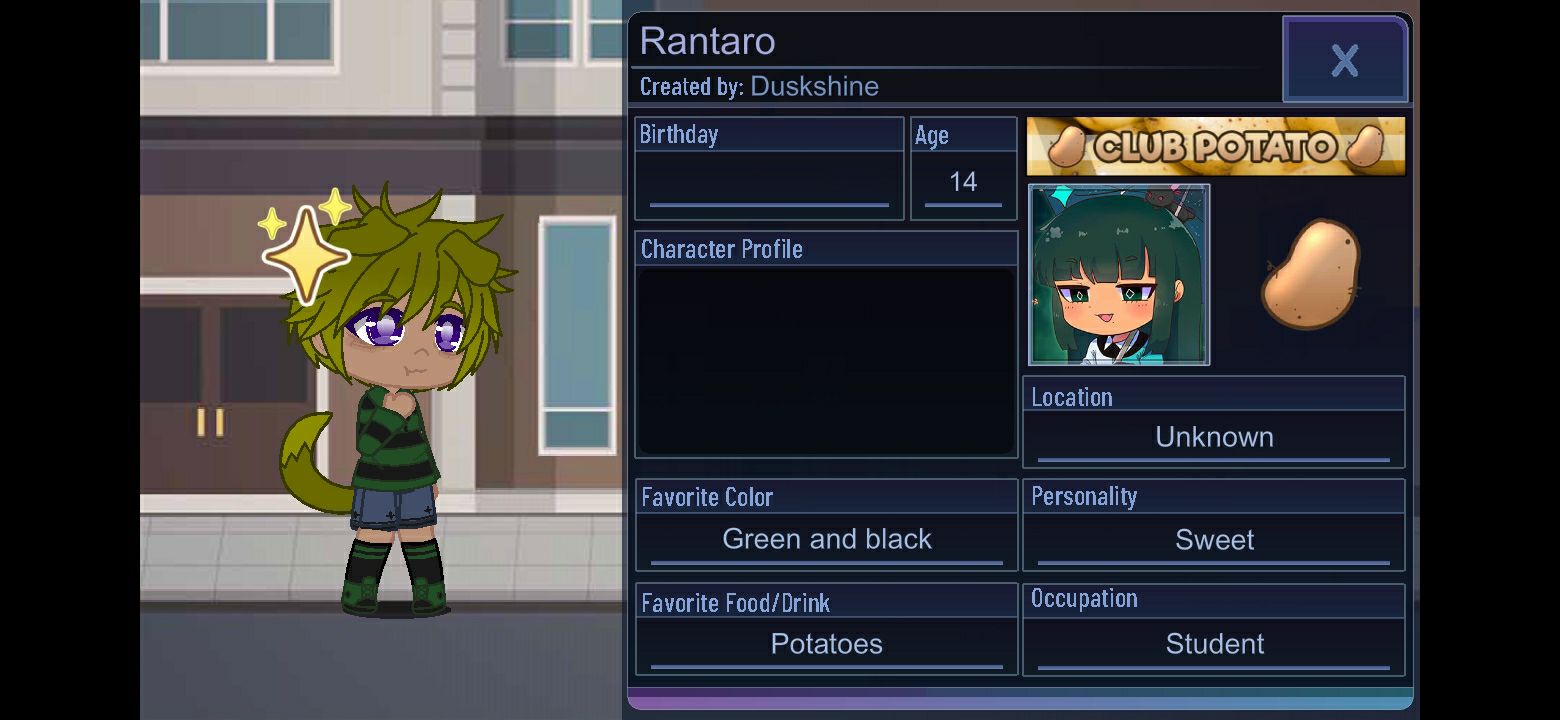
Task: Edit Favorite Color Green and black
Action: tap(826, 540)
